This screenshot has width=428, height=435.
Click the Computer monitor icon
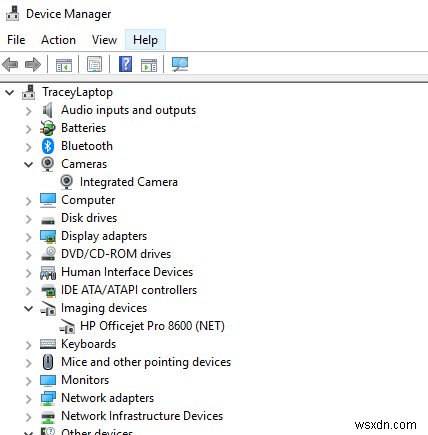[x=48, y=200]
